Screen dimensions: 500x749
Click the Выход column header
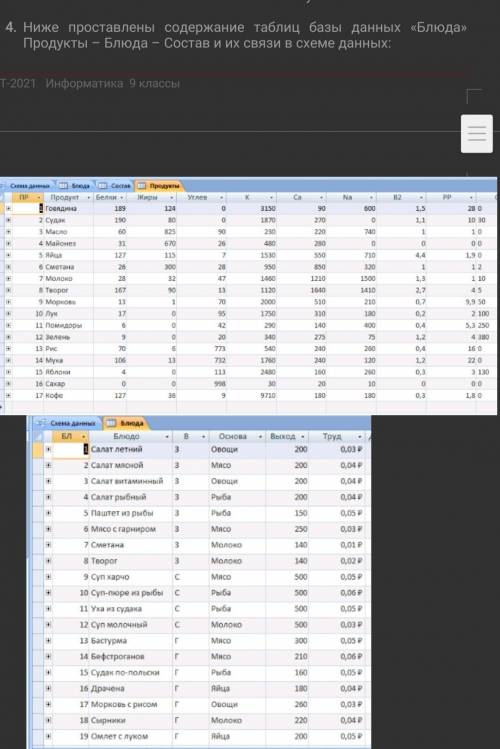[287, 437]
